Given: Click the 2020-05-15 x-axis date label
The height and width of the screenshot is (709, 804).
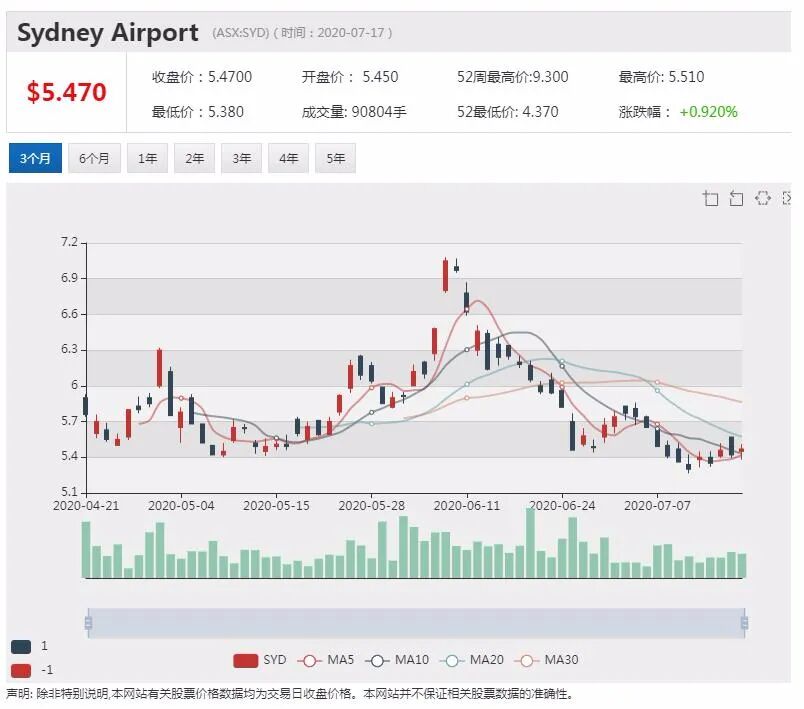Looking at the screenshot, I should (x=276, y=506).
